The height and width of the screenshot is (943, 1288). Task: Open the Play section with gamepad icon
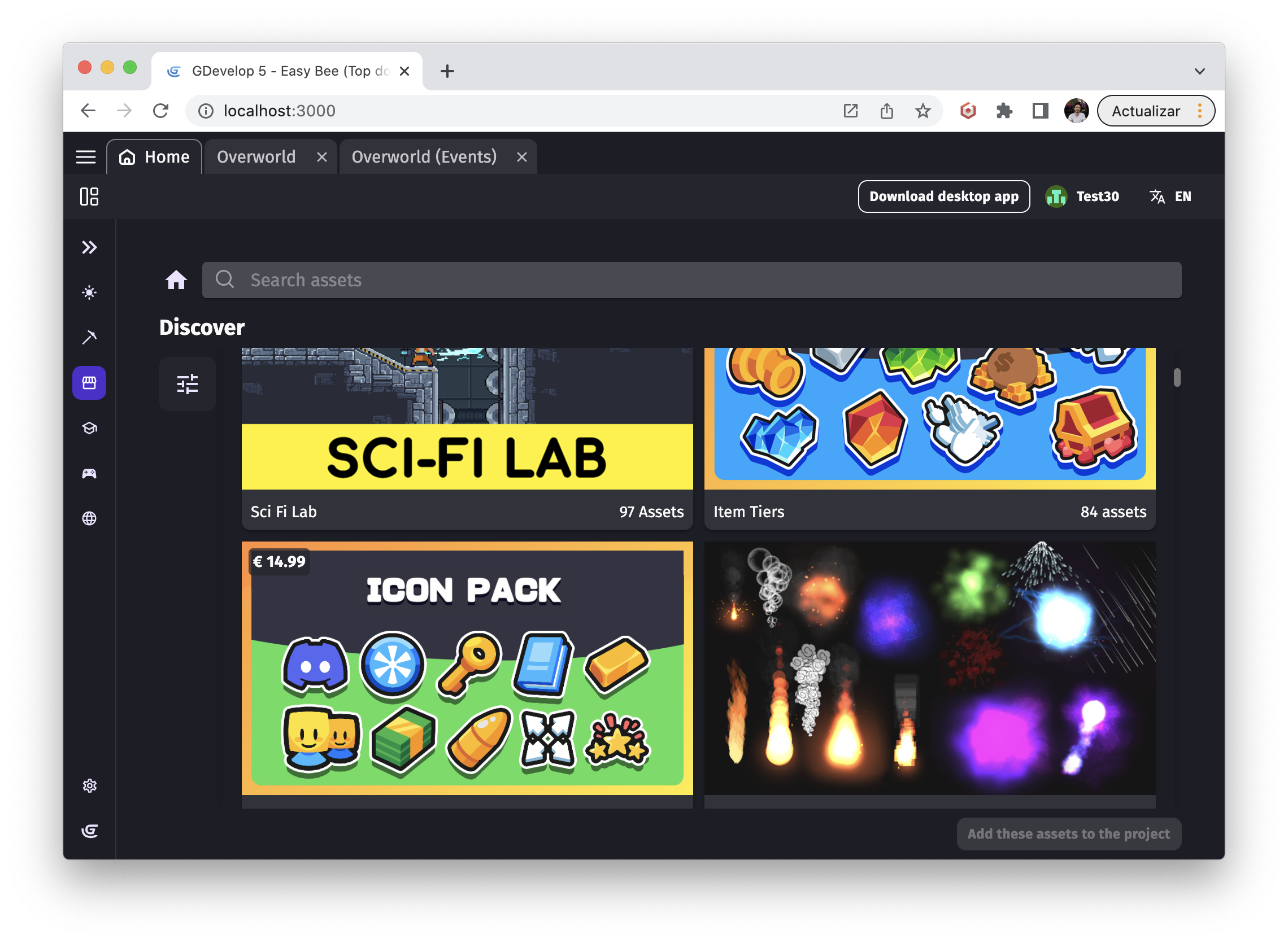[90, 472]
